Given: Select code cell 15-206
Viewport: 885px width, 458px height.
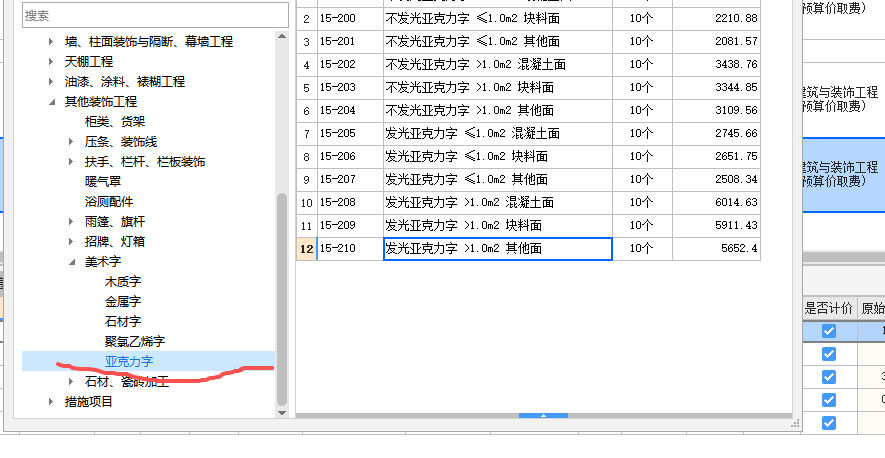Looking at the screenshot, I should [x=350, y=156].
